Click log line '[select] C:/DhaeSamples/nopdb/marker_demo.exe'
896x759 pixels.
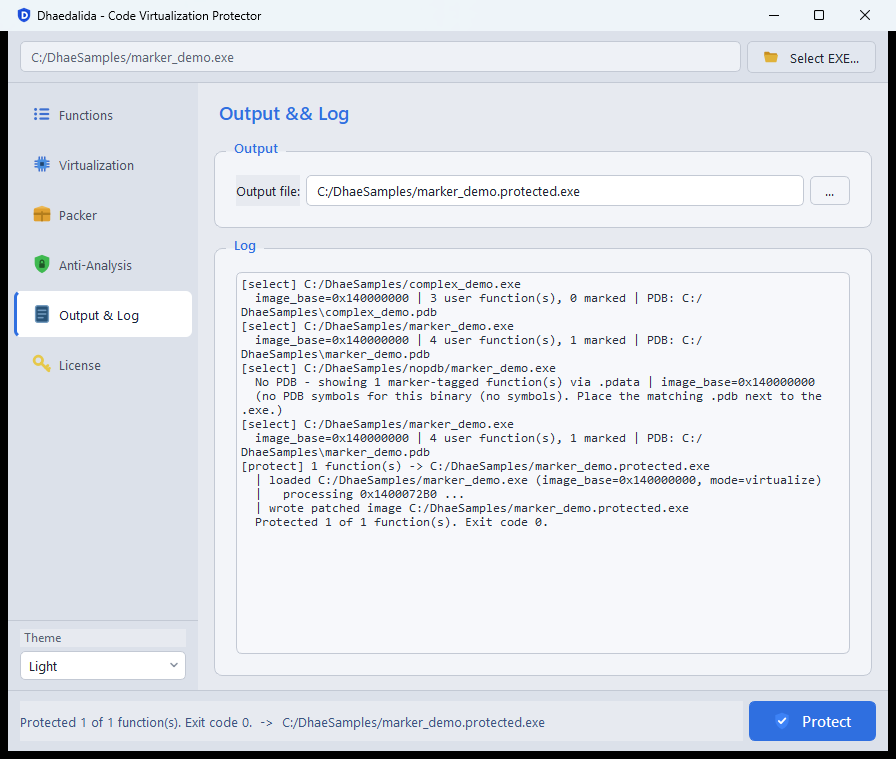click(x=398, y=368)
